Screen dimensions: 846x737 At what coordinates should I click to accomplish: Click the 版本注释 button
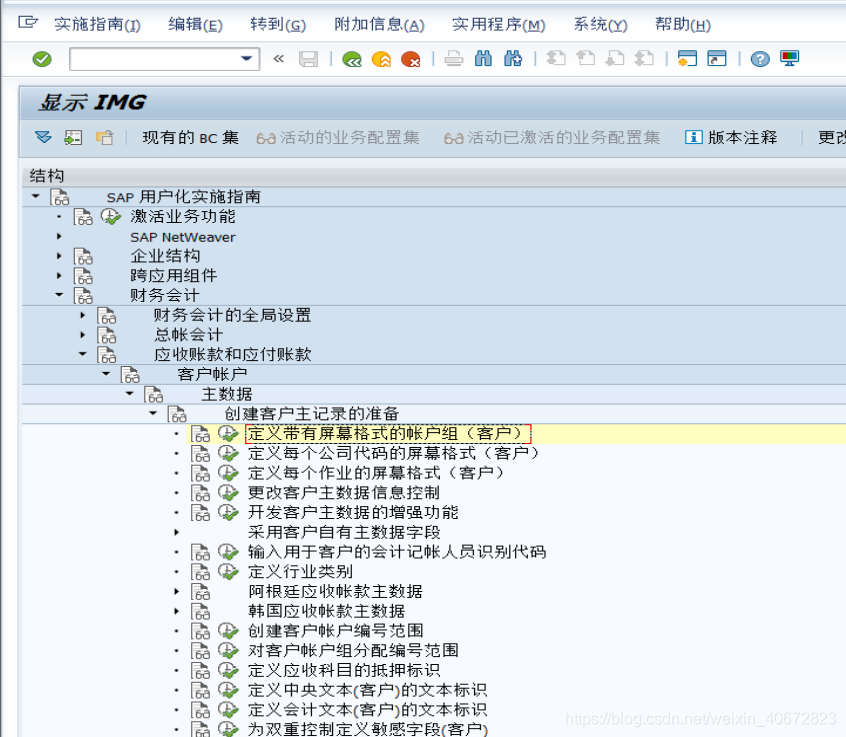click(731, 138)
